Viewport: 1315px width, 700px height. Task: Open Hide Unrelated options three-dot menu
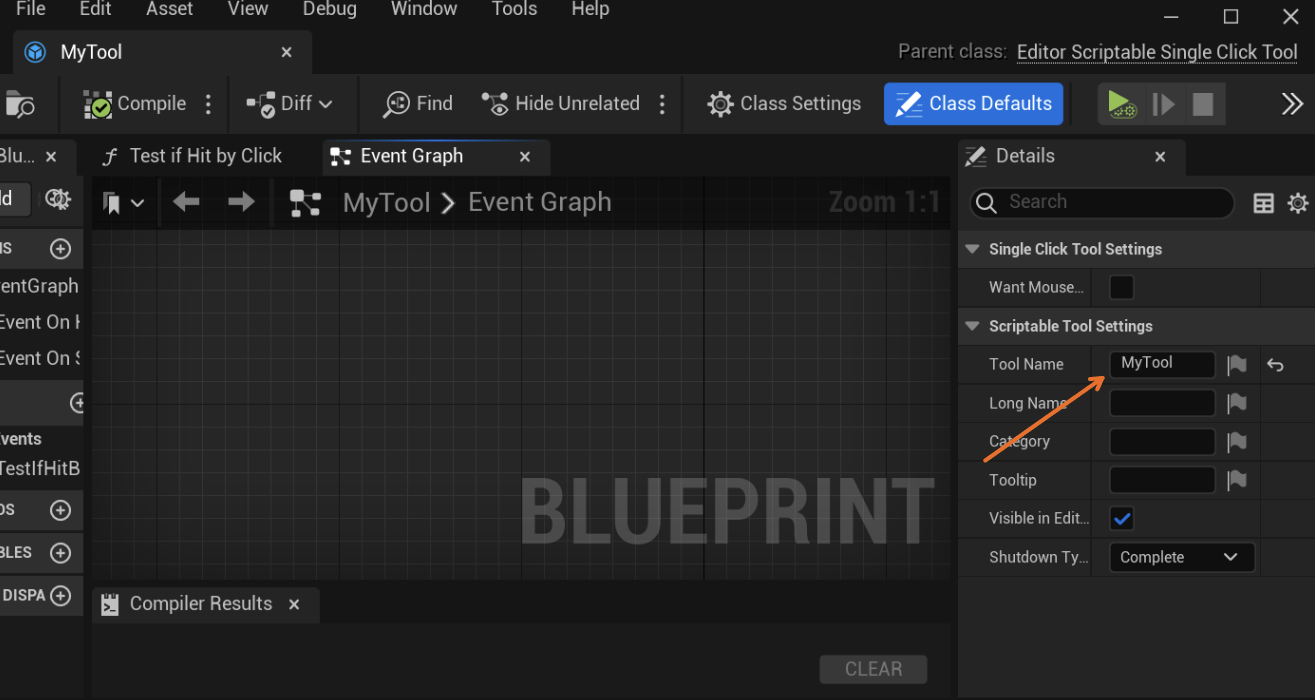click(x=662, y=104)
